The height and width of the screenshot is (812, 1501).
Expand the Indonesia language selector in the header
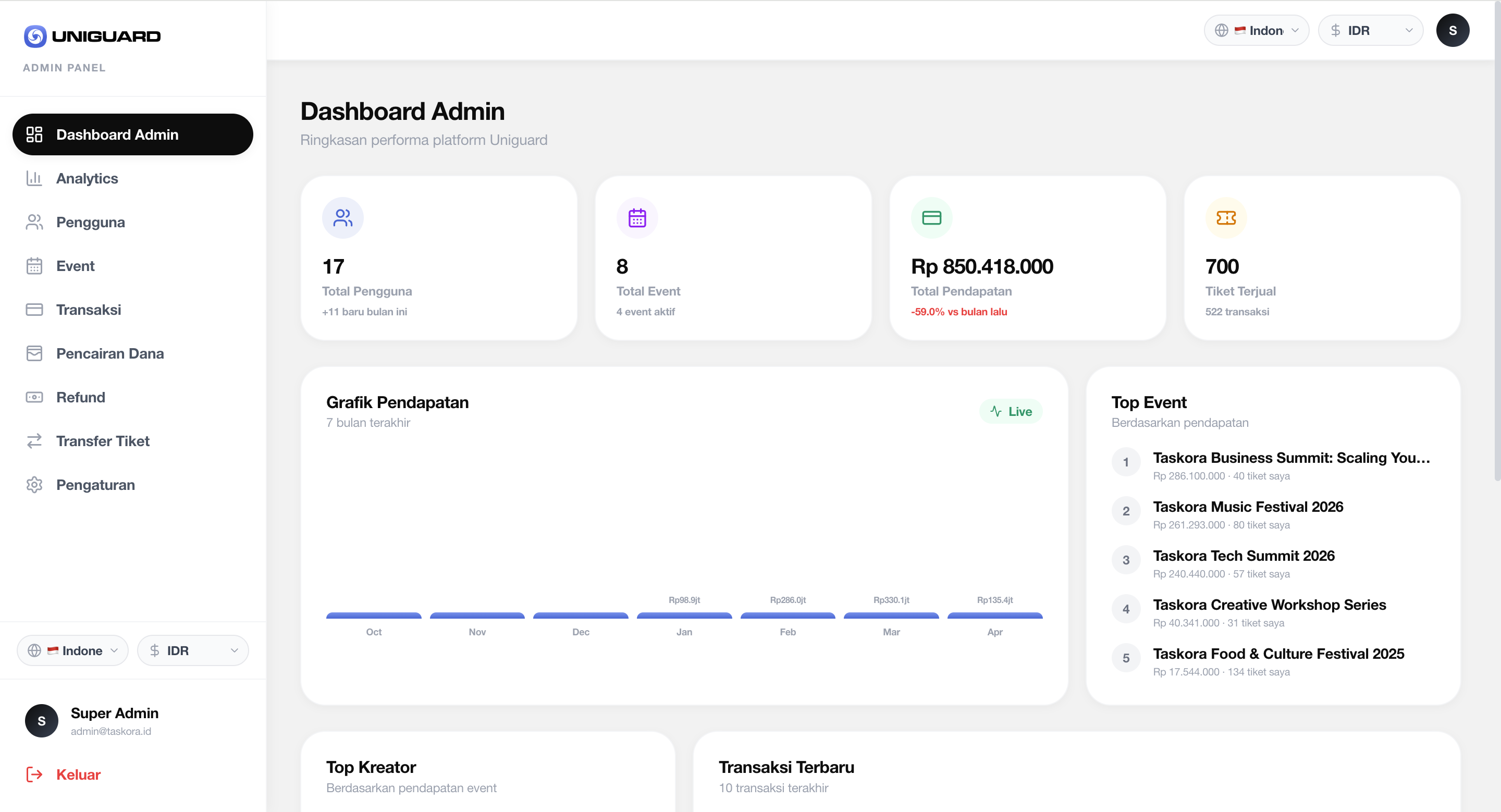(1256, 30)
